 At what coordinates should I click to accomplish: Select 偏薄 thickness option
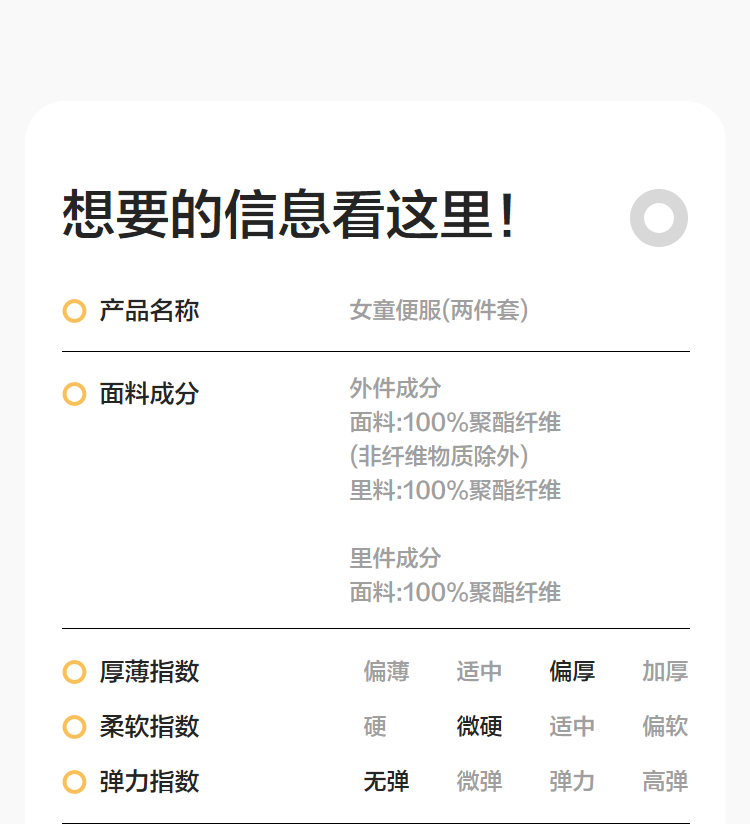(386, 672)
